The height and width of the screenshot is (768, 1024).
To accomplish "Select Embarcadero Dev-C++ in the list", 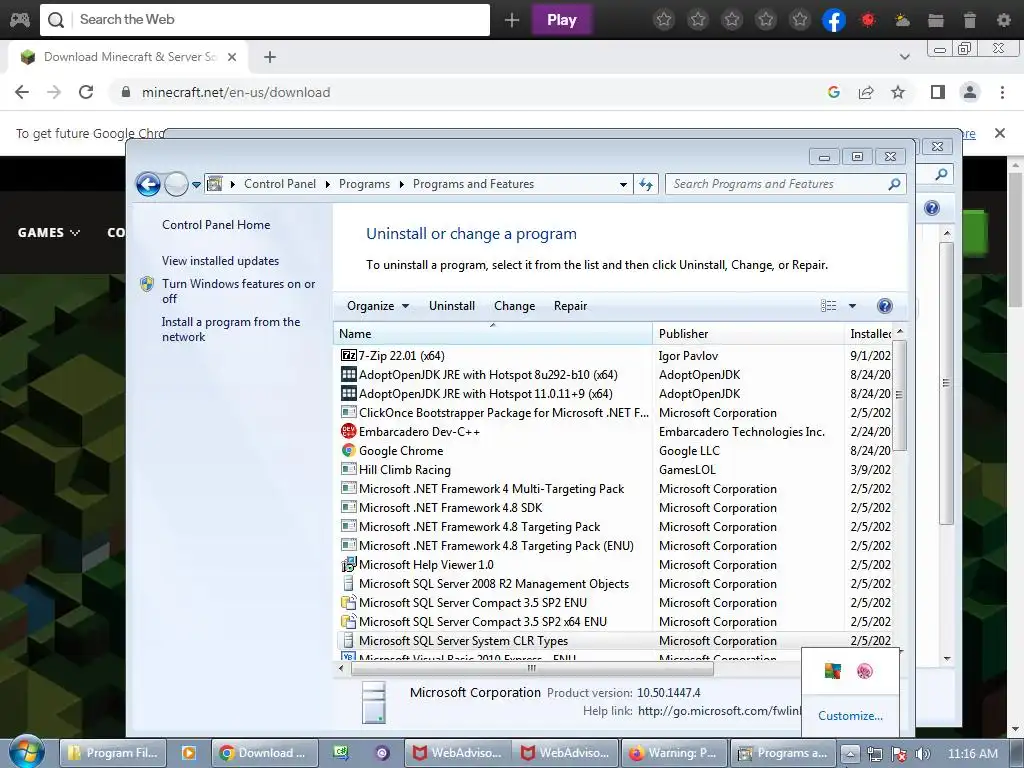I will (614, 432).
